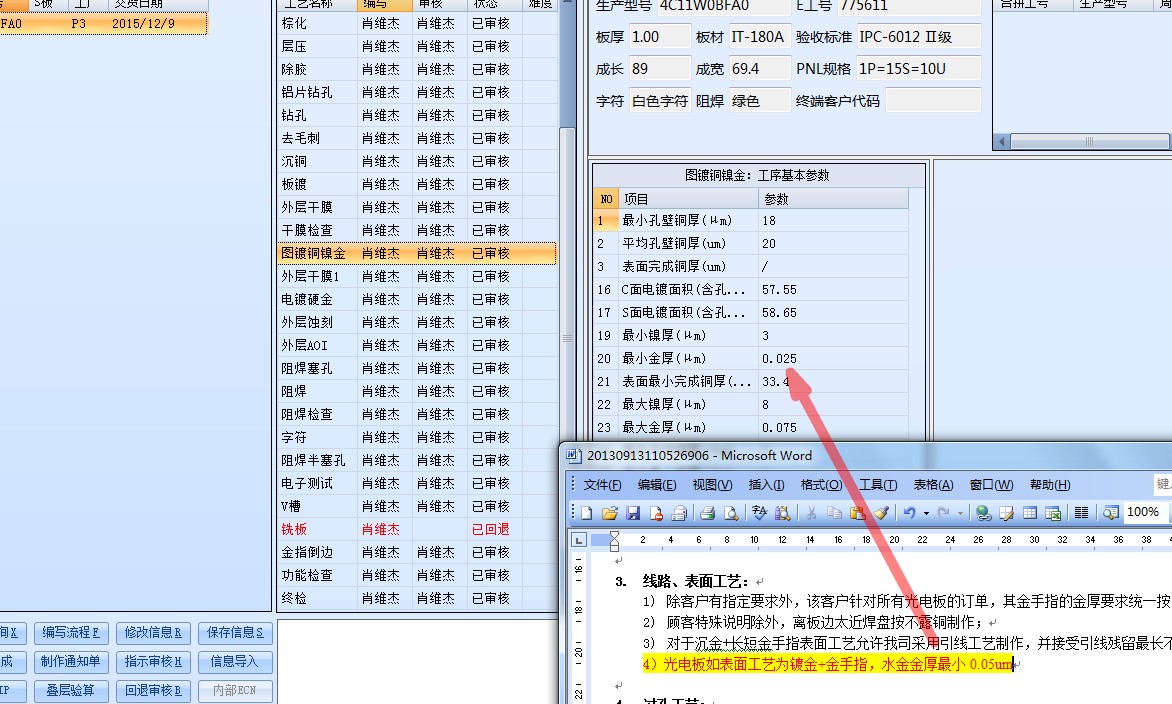
Task: Click the empty 终端客户代码 field
Action: tap(933, 100)
